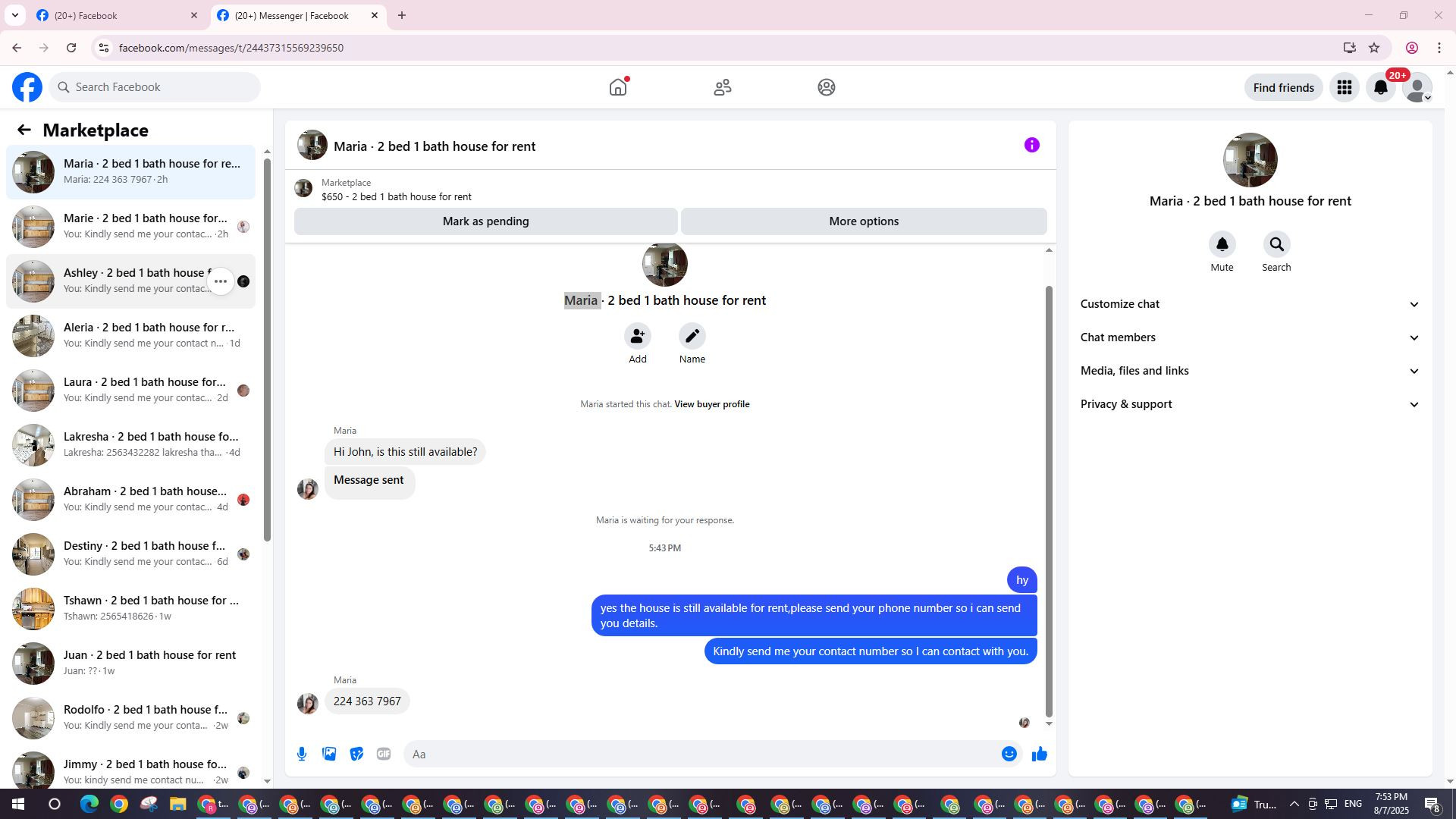Open the $650 listing link in header
Image resolution: width=1456 pixels, height=819 pixels.
tap(396, 196)
